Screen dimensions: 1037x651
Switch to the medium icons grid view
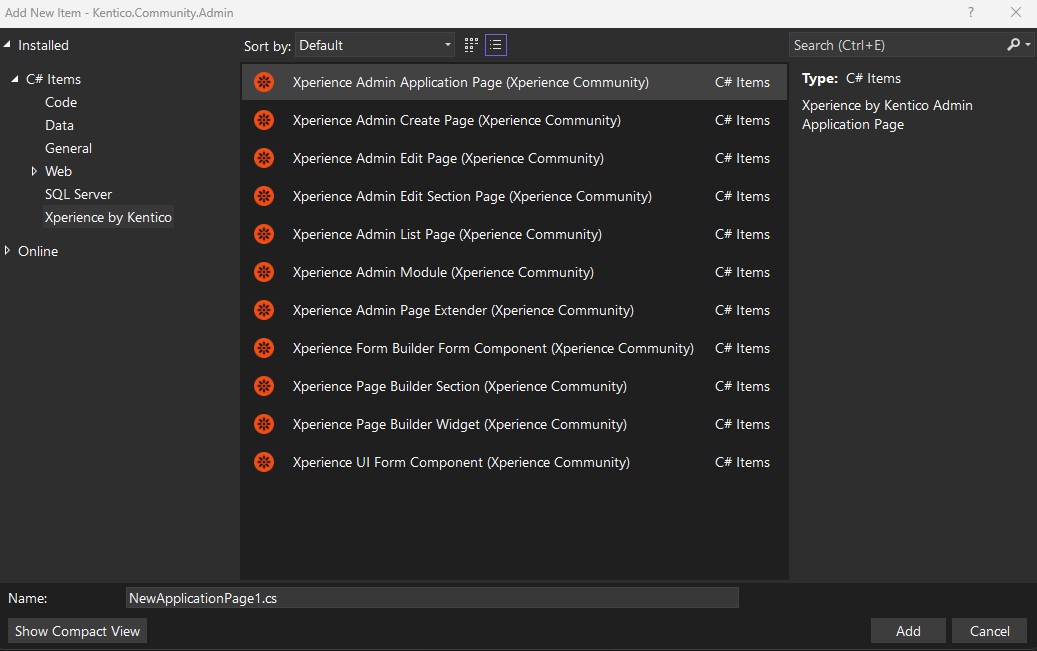[471, 45]
